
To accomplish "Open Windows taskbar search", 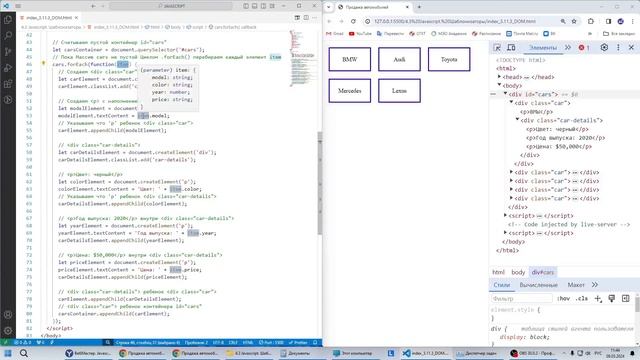I will [24, 353].
